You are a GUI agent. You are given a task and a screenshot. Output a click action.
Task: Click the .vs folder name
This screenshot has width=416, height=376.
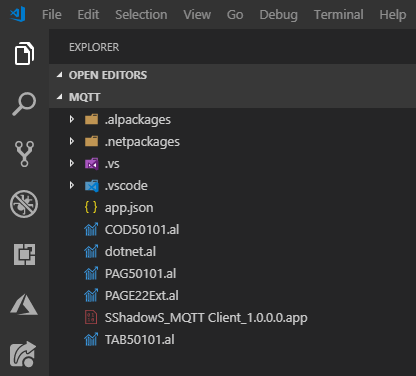[112, 164]
